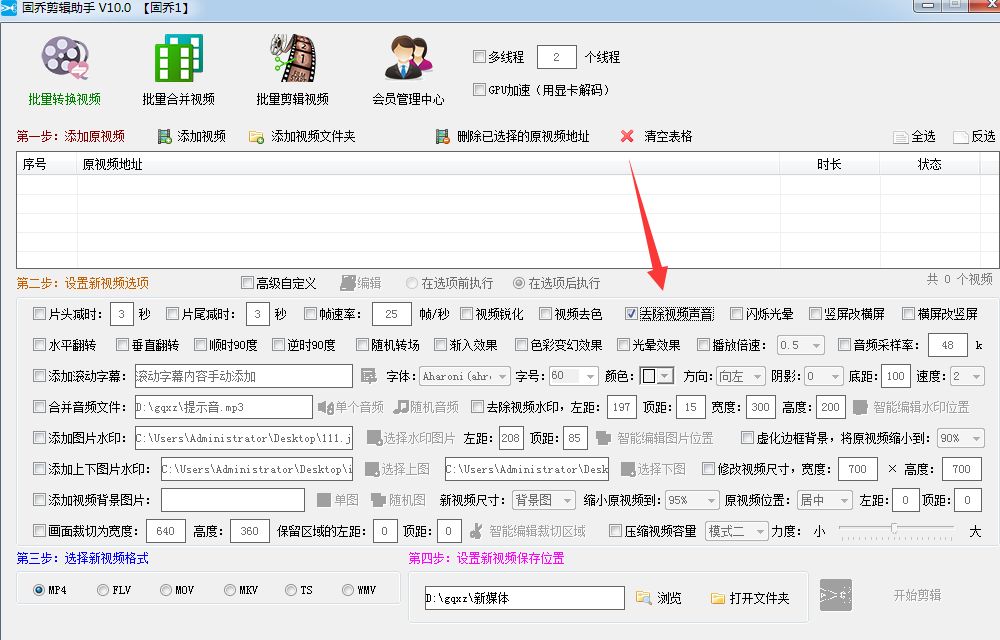Open 阴影 value dropdown
1000x640 pixels.
point(824,376)
